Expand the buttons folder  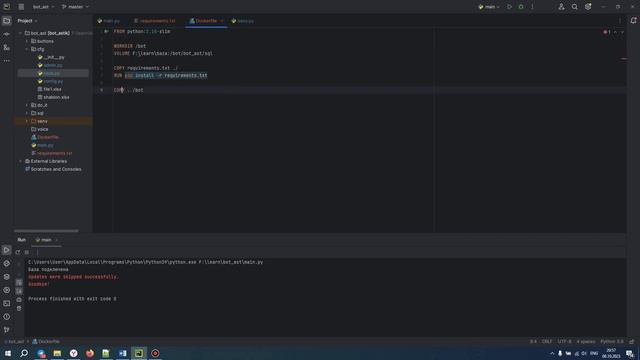coord(27,41)
